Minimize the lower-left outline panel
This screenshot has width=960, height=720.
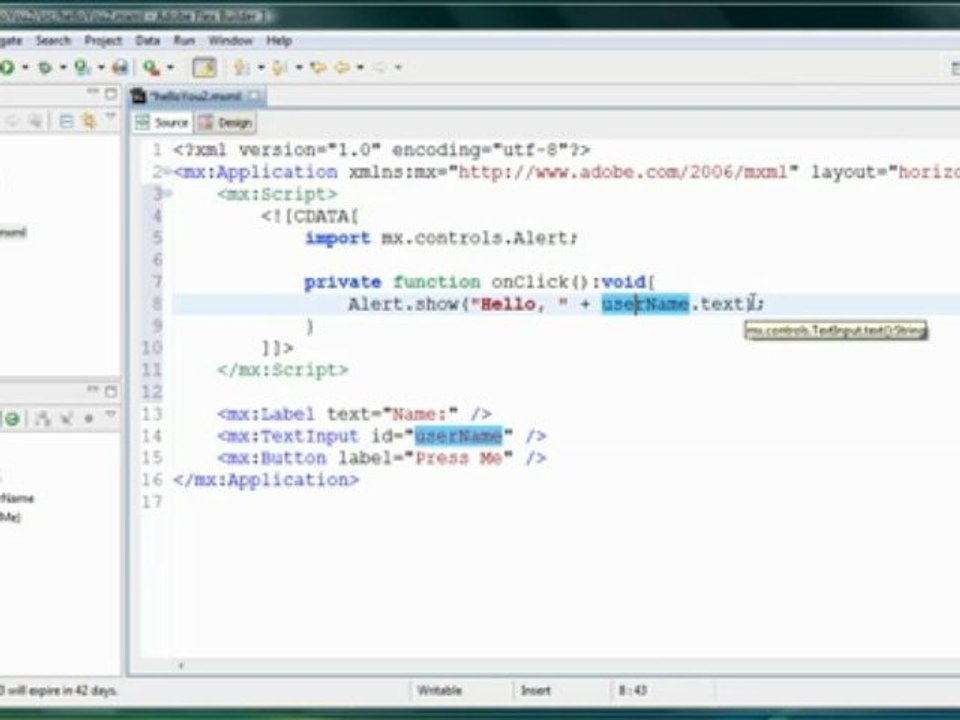(92, 389)
